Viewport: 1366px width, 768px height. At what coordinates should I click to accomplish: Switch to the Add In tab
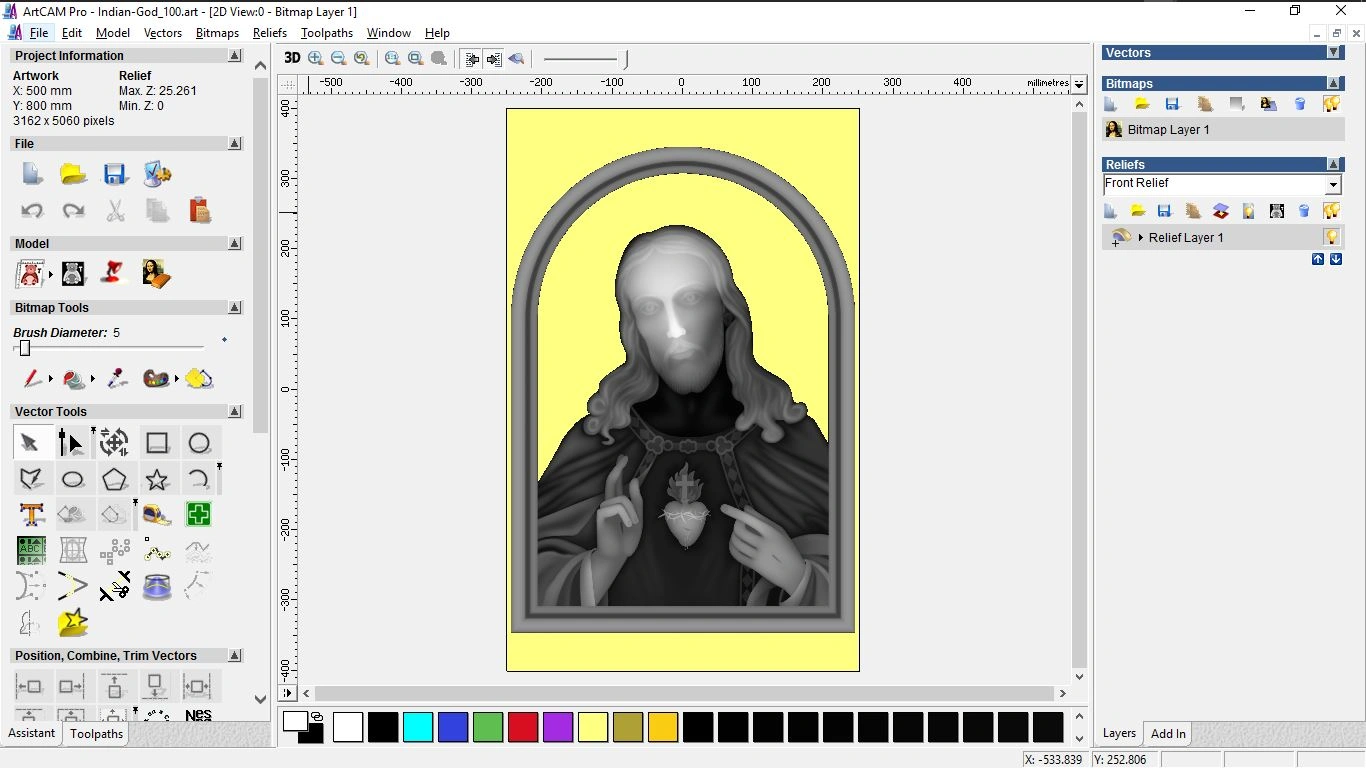coord(1167,734)
